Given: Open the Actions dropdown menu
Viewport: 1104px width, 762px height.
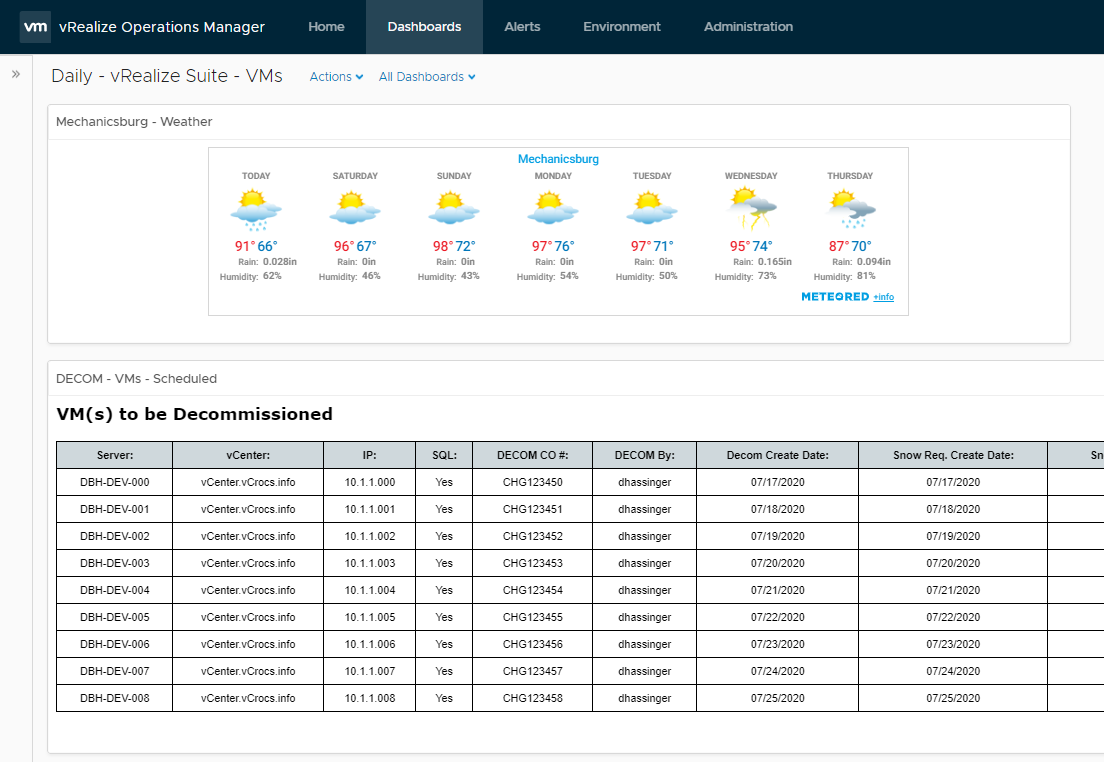Looking at the screenshot, I should tap(336, 77).
